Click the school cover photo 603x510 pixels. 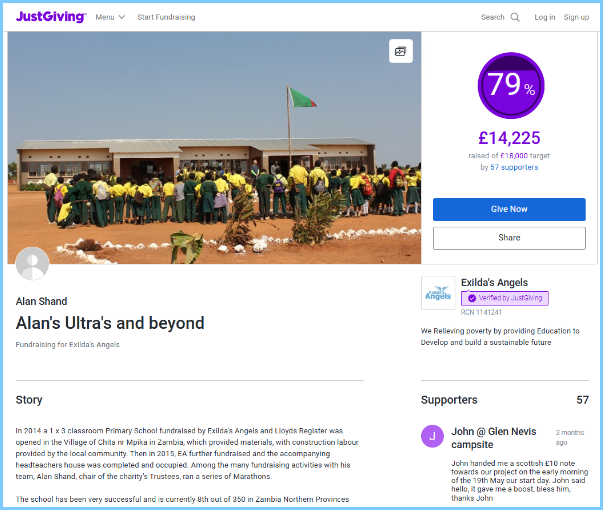pyautogui.click(x=214, y=148)
